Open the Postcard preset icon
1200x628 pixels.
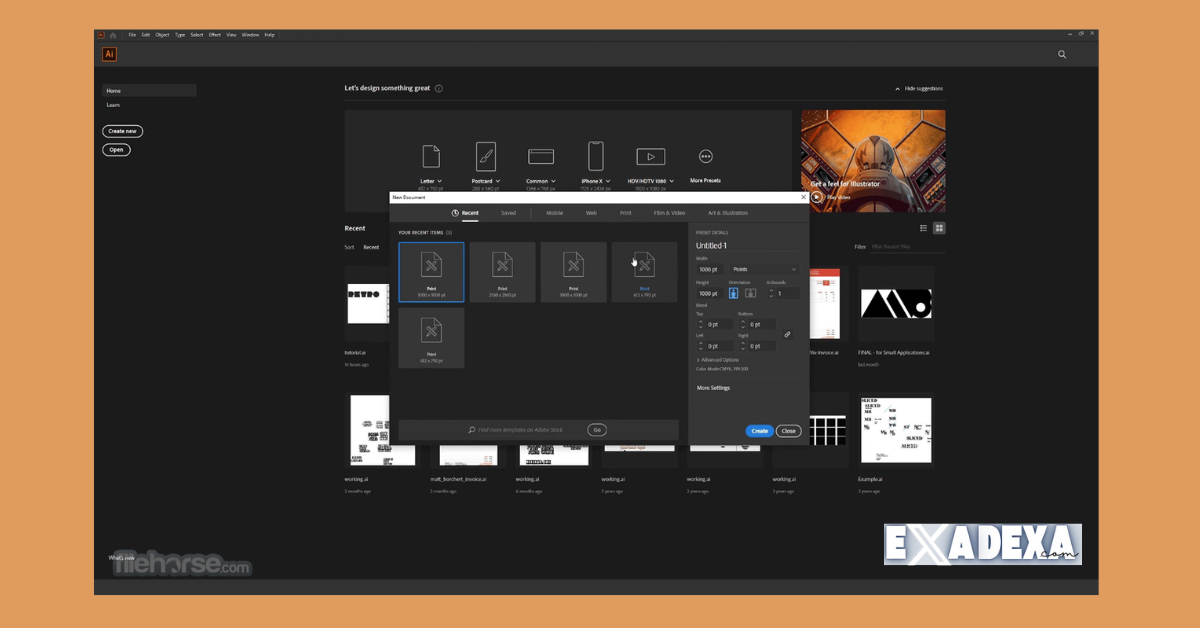485,155
